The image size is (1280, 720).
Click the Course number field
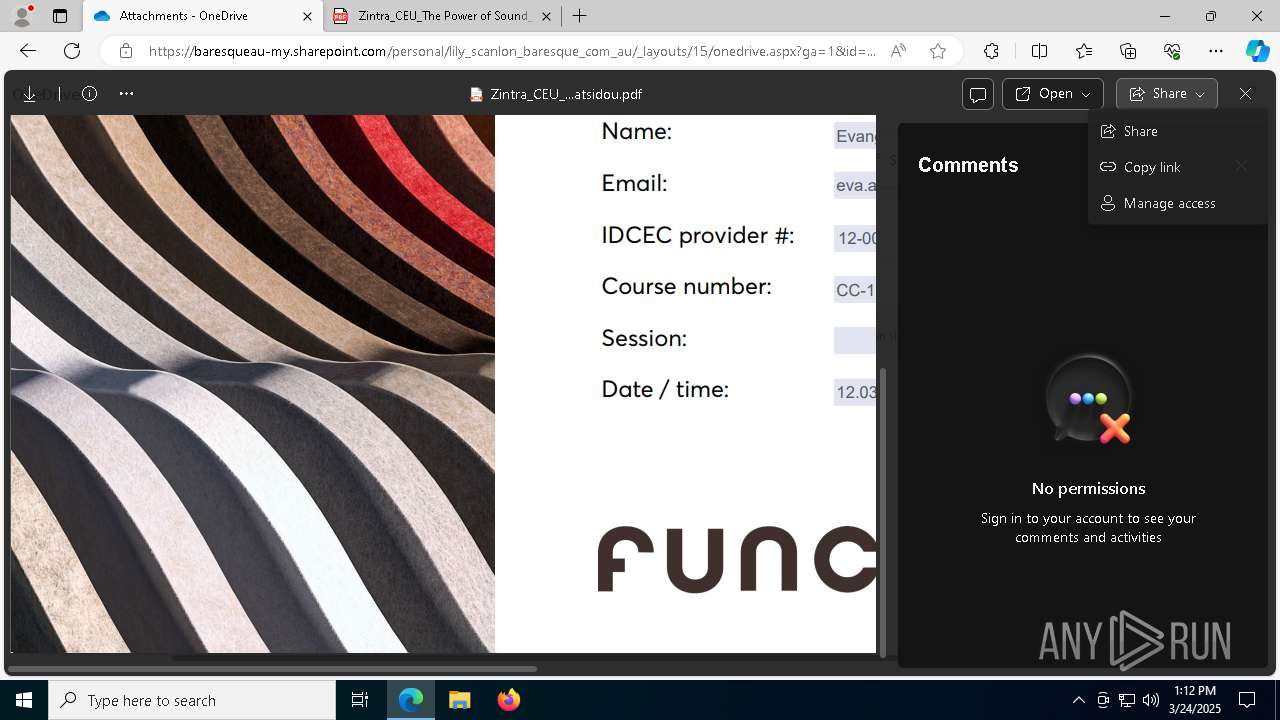click(855, 290)
